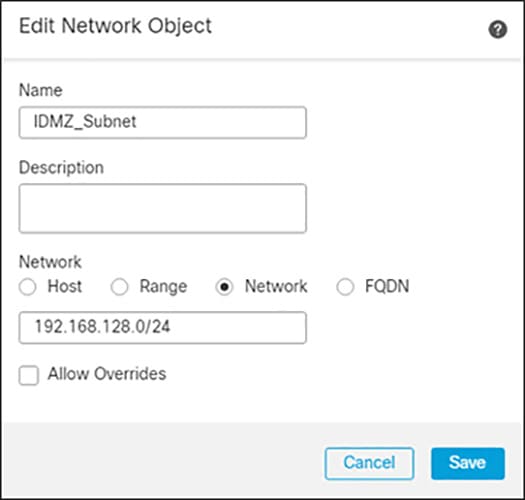The height and width of the screenshot is (500, 525).
Task: Click the Network section heading above radios
Action: click(x=50, y=262)
